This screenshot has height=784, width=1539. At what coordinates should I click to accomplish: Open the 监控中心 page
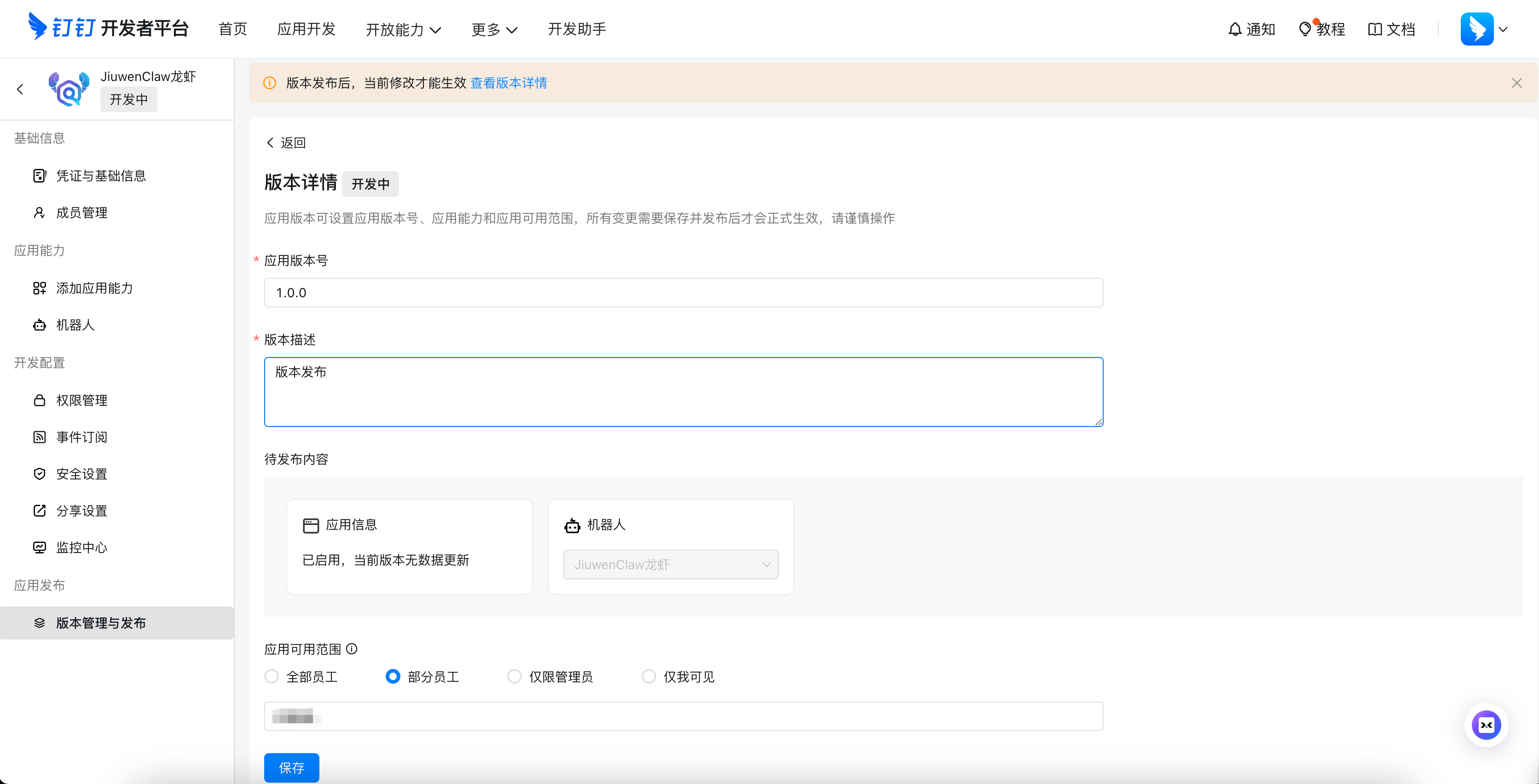click(82, 548)
